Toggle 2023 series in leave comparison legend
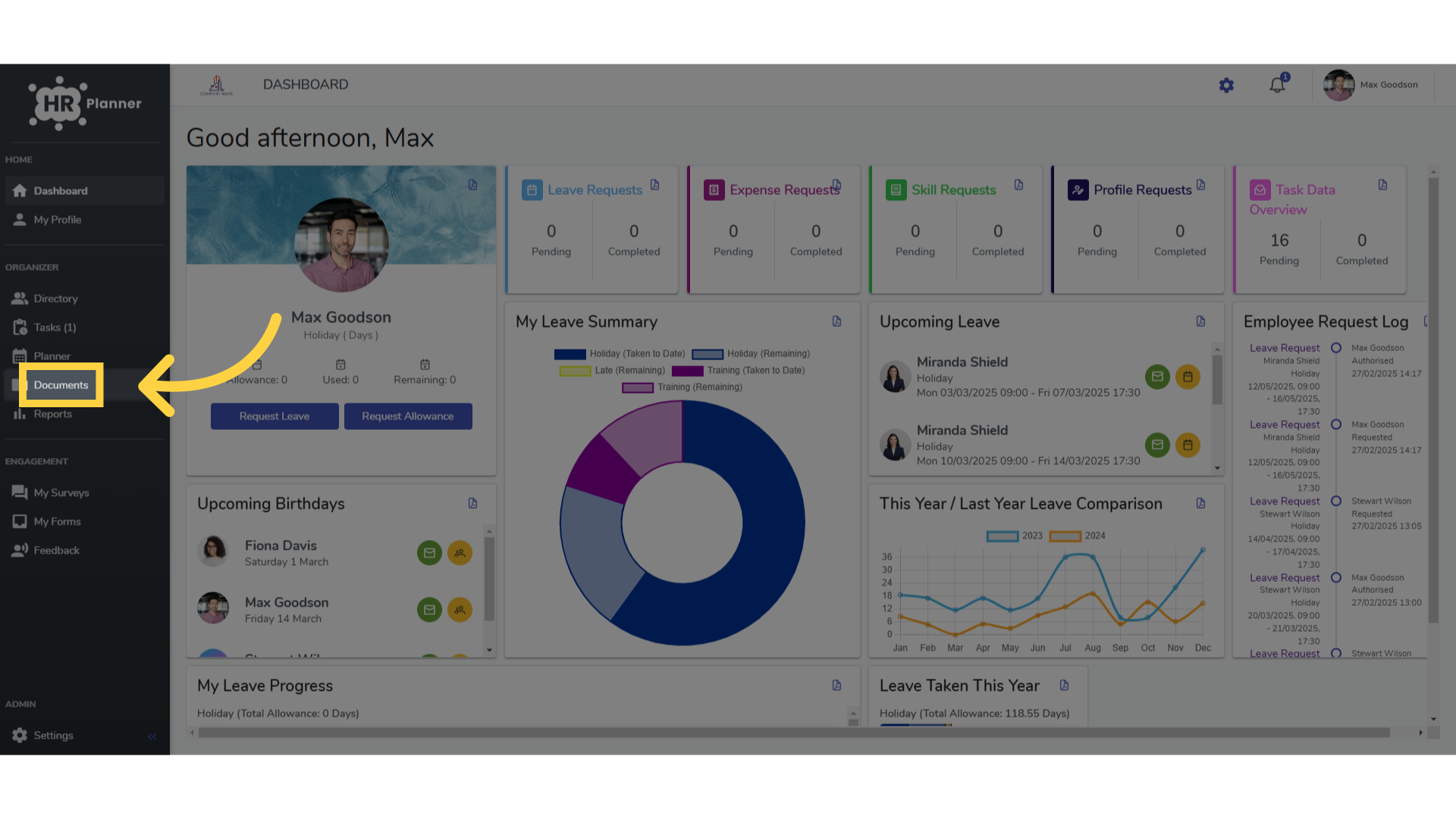The image size is (1456, 819). (x=1015, y=536)
